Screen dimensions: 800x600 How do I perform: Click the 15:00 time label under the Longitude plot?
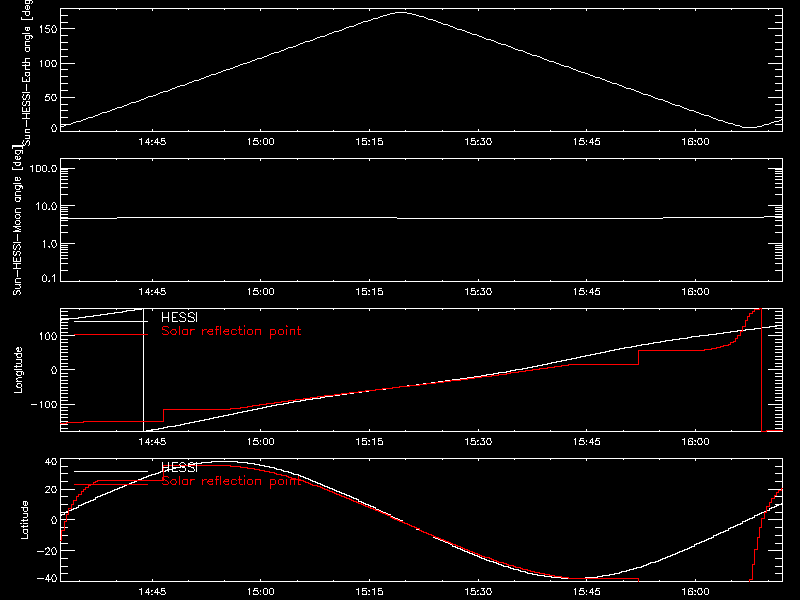261,441
